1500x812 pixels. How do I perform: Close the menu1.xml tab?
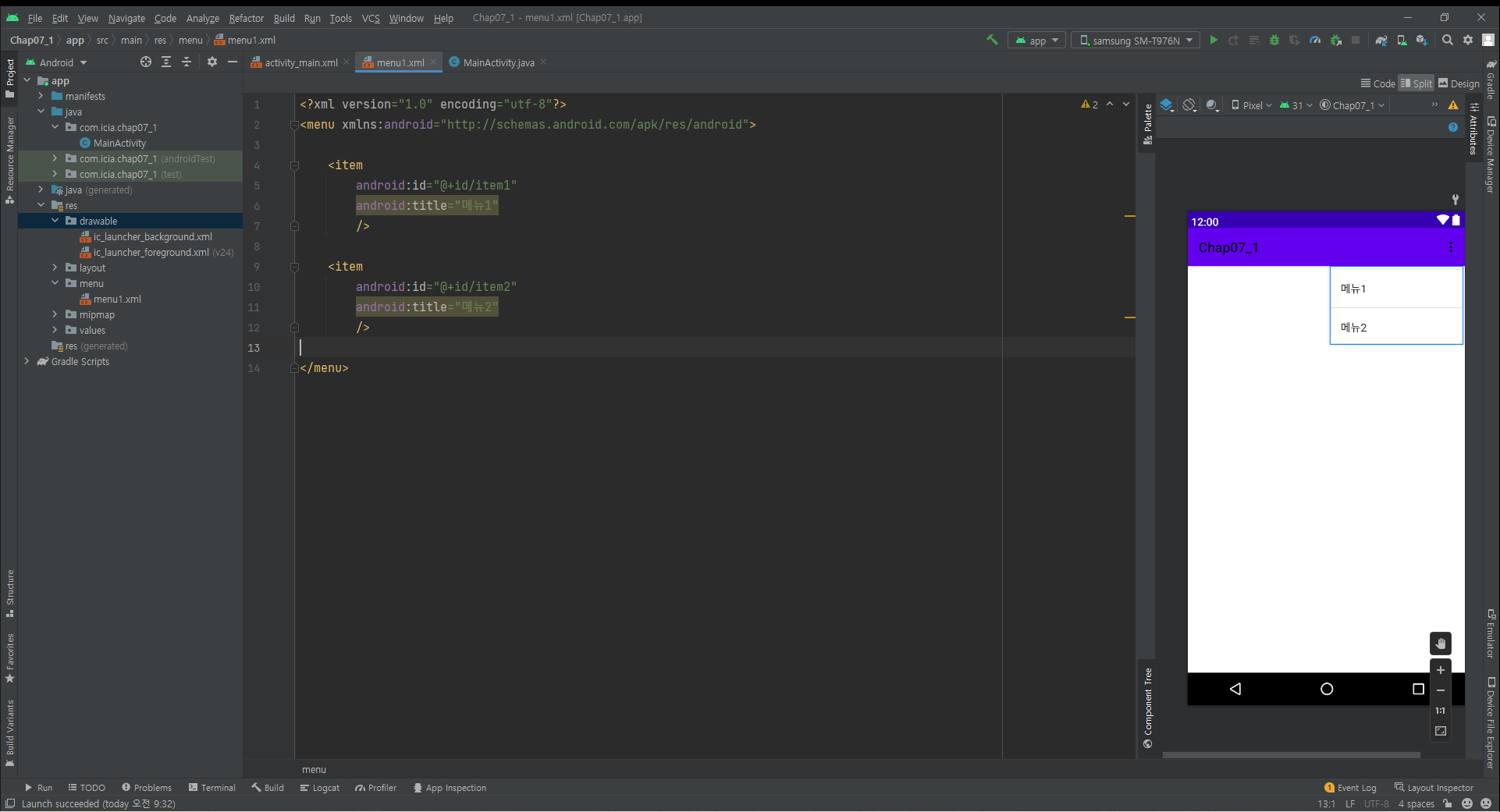tap(433, 62)
